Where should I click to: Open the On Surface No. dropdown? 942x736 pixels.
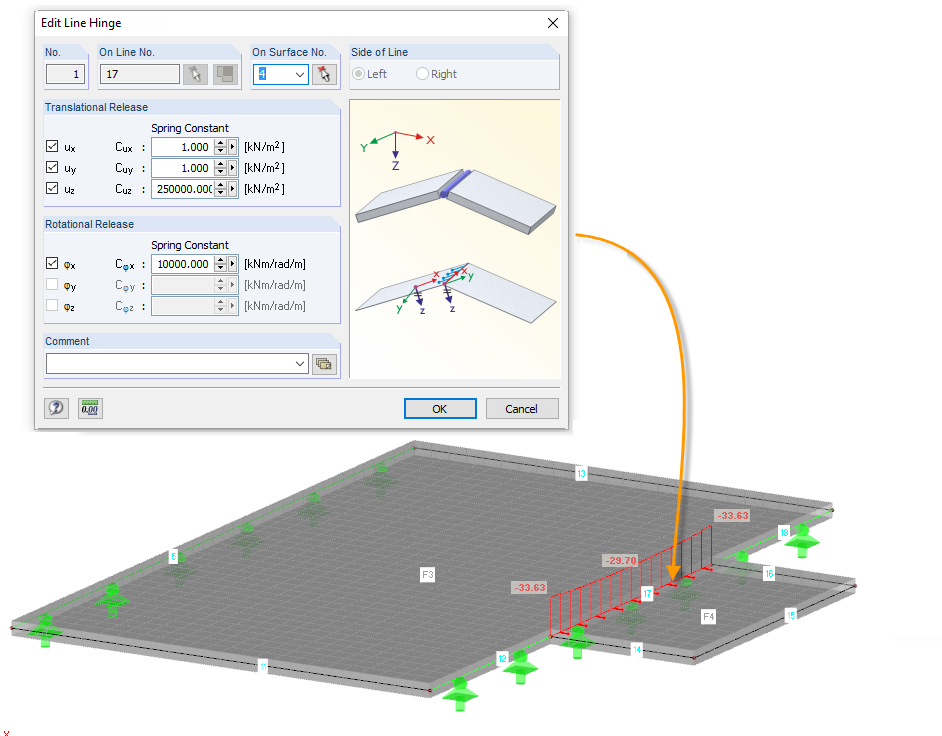(302, 73)
